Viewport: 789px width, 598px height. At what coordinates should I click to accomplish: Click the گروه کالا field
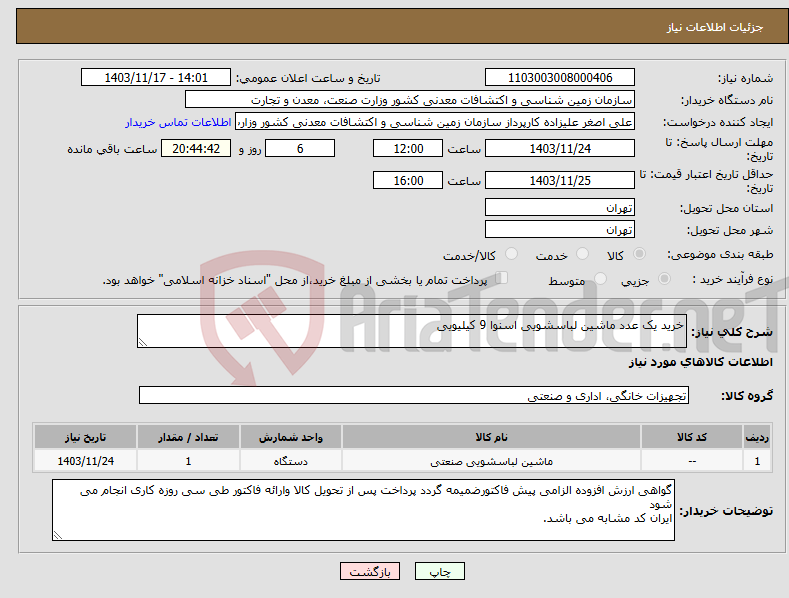click(x=414, y=396)
